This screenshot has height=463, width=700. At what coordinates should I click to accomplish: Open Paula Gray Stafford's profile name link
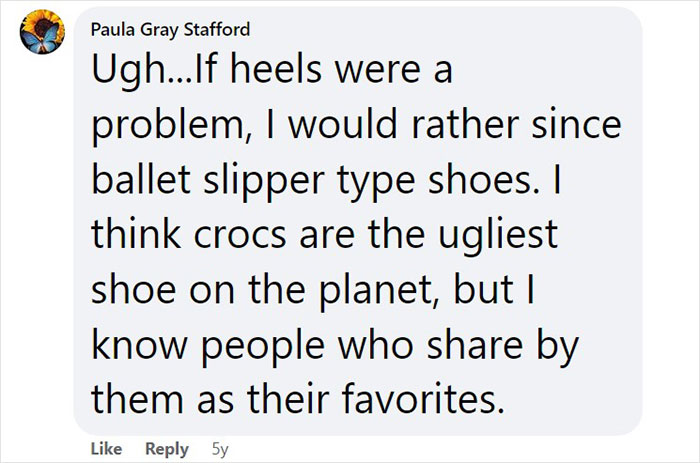point(163,29)
